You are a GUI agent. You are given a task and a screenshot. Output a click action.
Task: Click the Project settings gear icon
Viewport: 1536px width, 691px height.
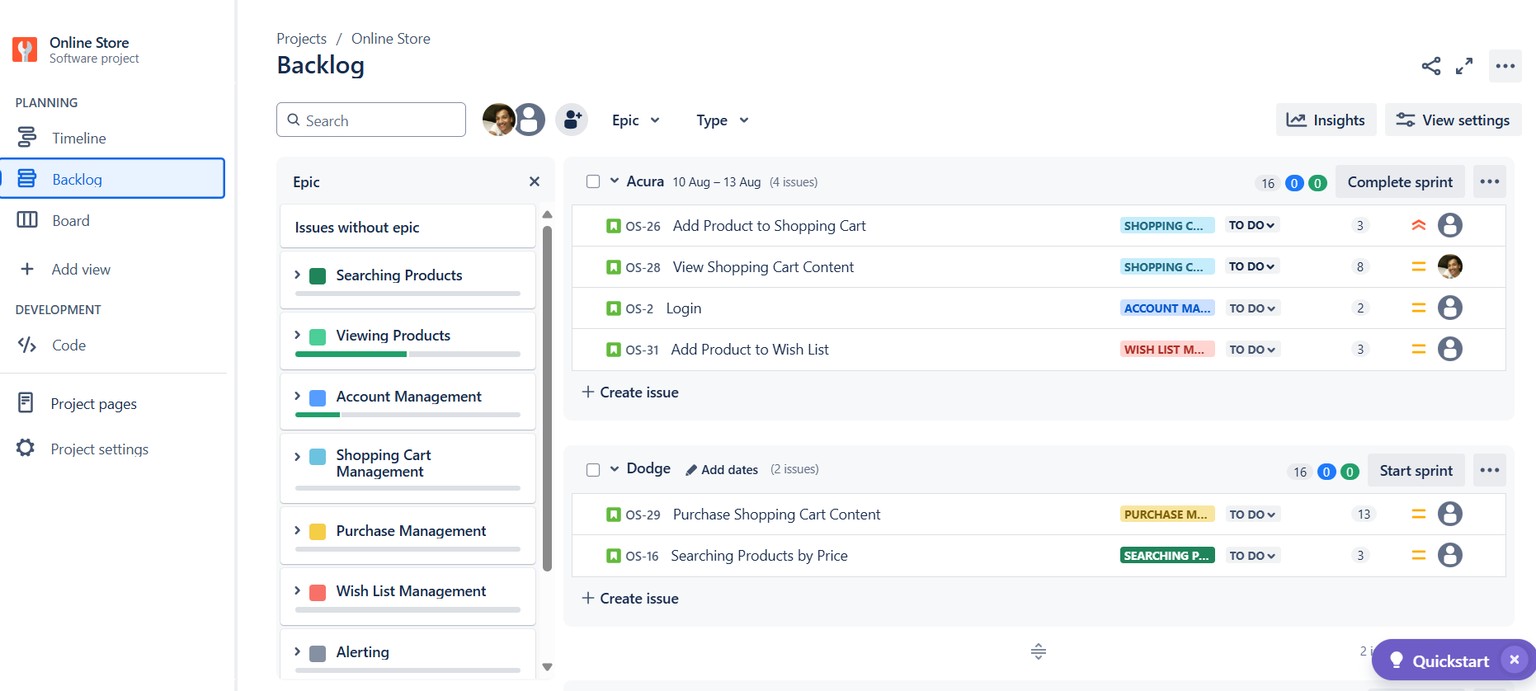pyautogui.click(x=26, y=448)
